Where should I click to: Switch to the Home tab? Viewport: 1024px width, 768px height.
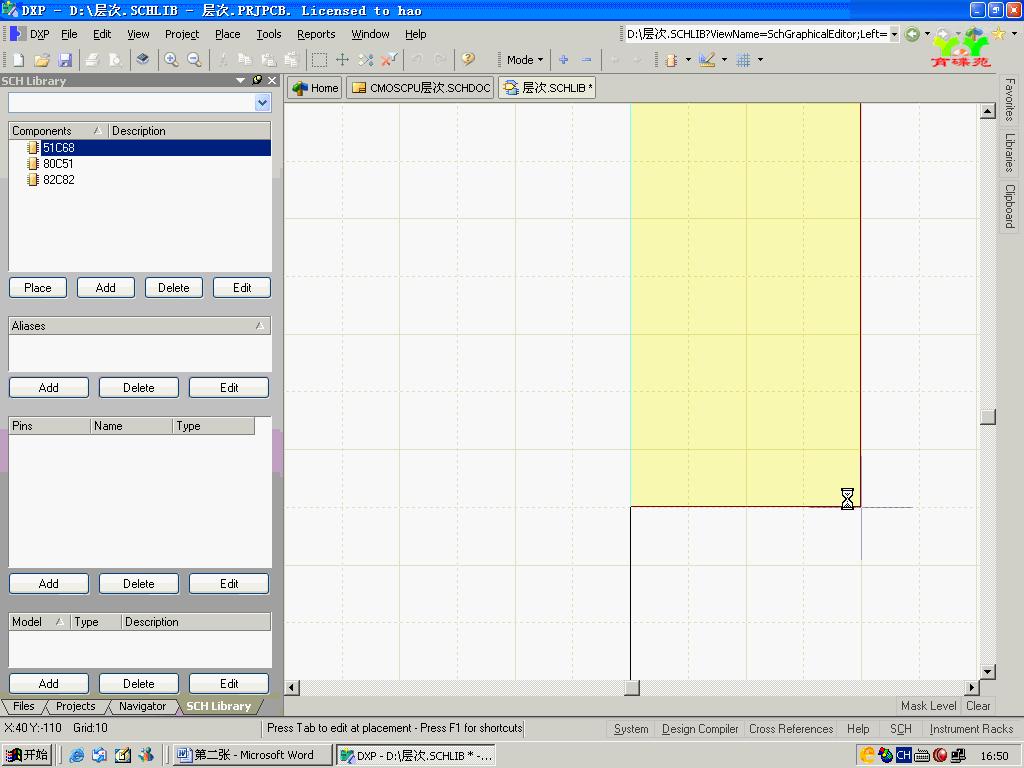tap(315, 88)
